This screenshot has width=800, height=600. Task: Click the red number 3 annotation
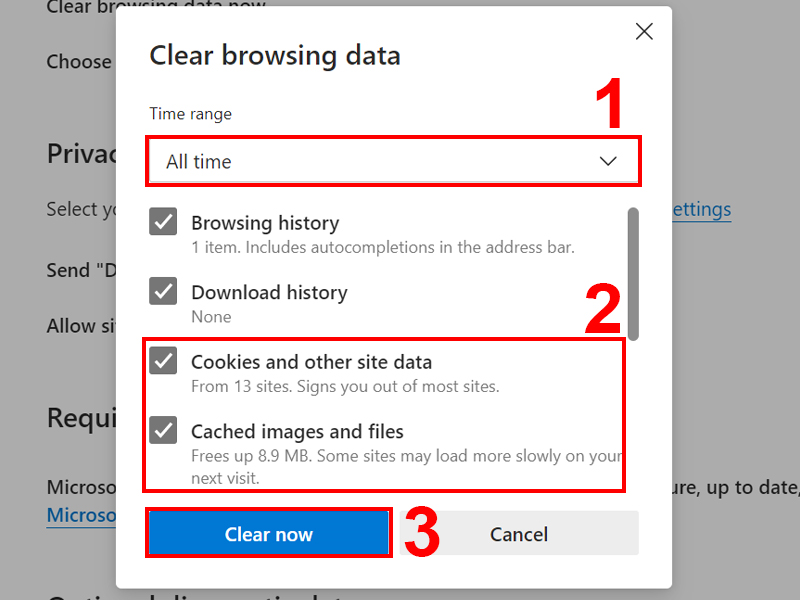[420, 535]
